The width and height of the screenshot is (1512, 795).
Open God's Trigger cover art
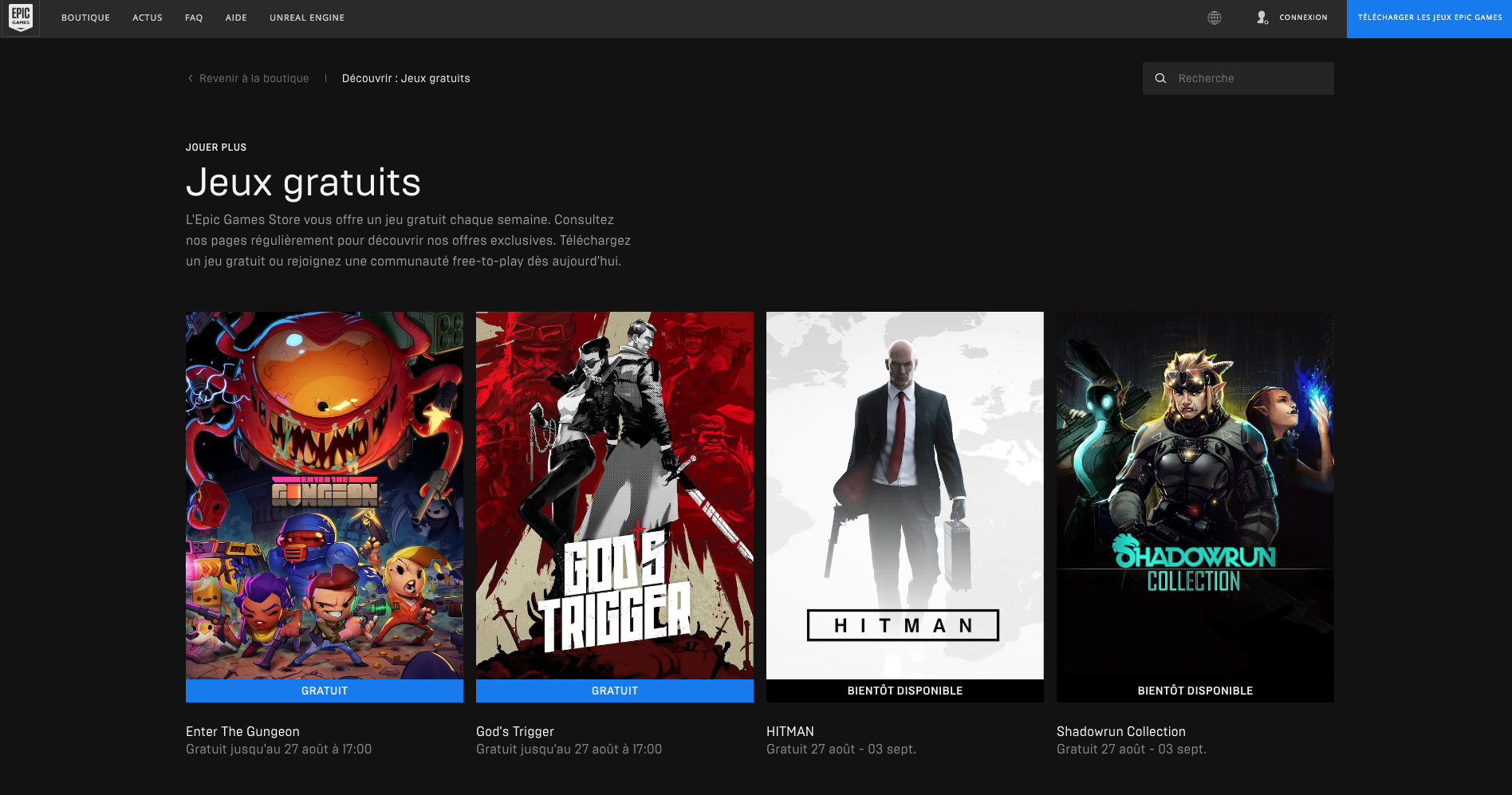pyautogui.click(x=615, y=495)
